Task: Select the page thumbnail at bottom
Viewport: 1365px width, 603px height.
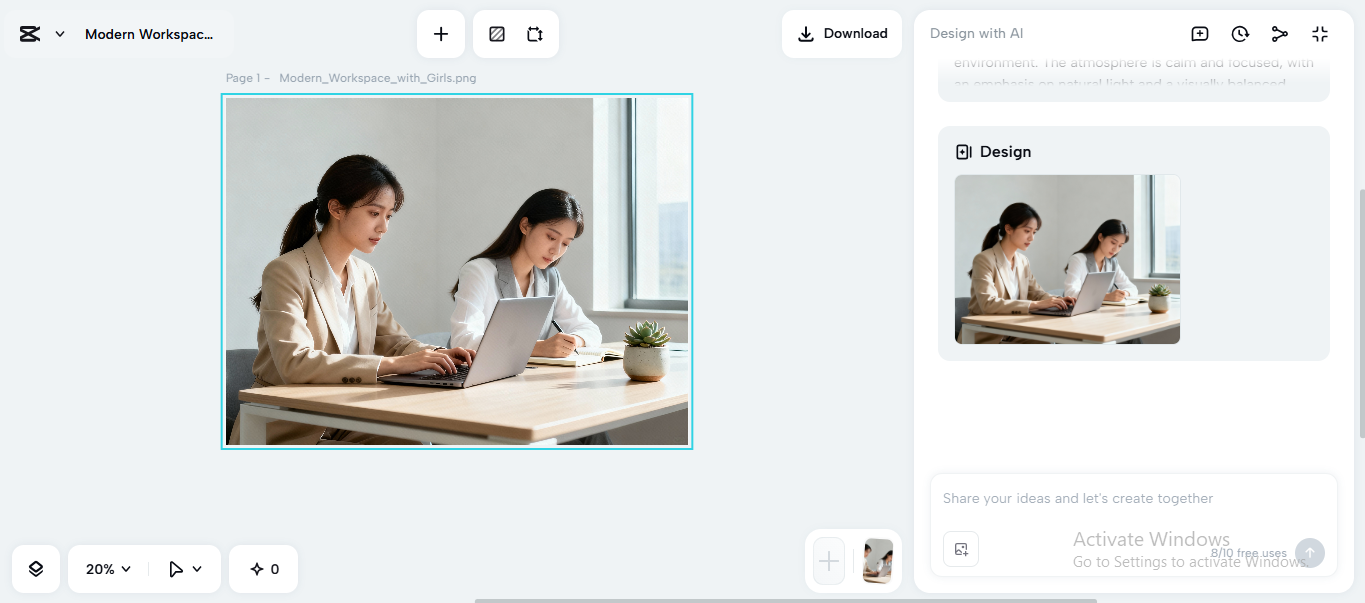Action: click(x=878, y=561)
